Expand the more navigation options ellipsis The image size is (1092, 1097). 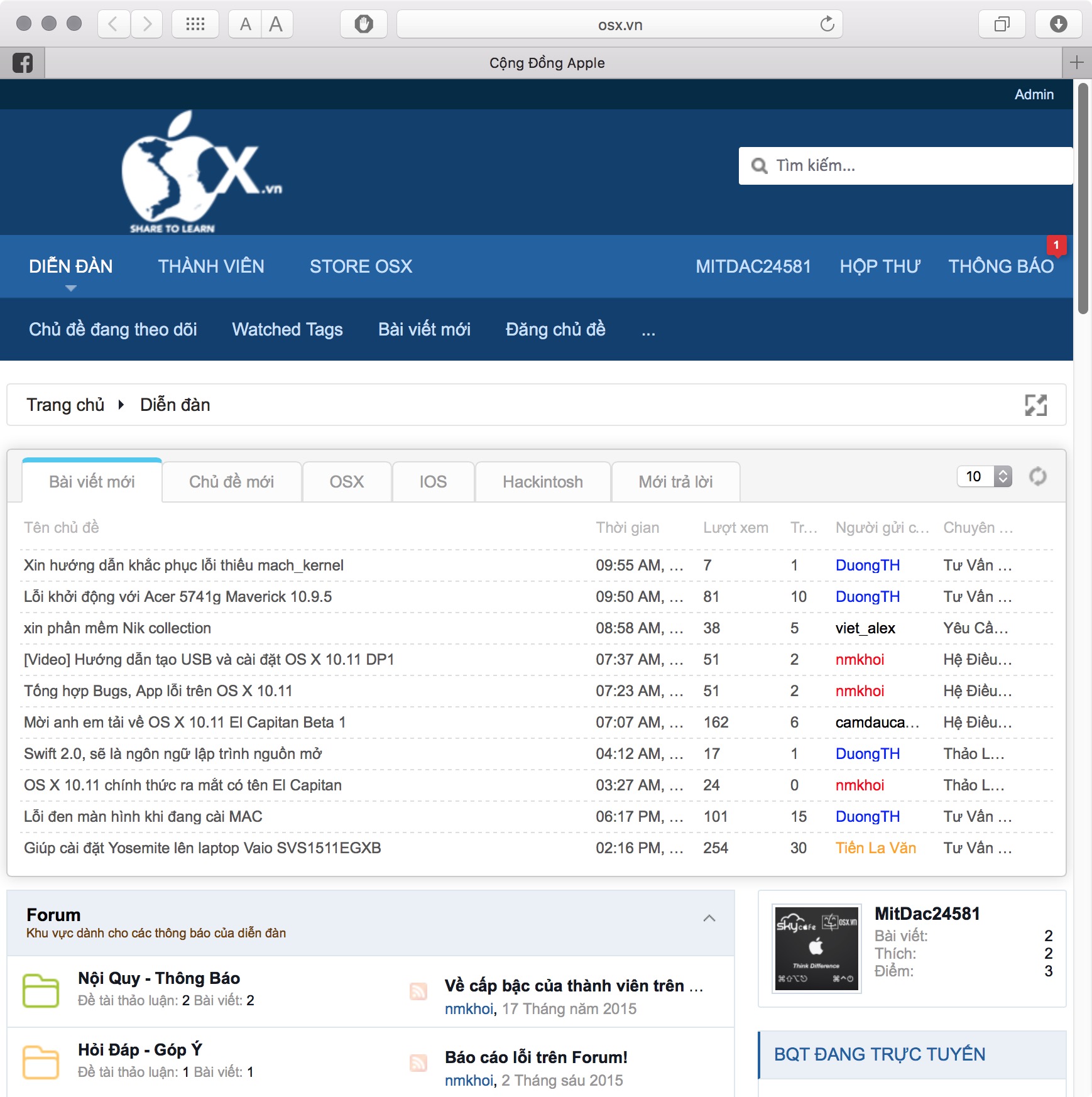point(648,330)
